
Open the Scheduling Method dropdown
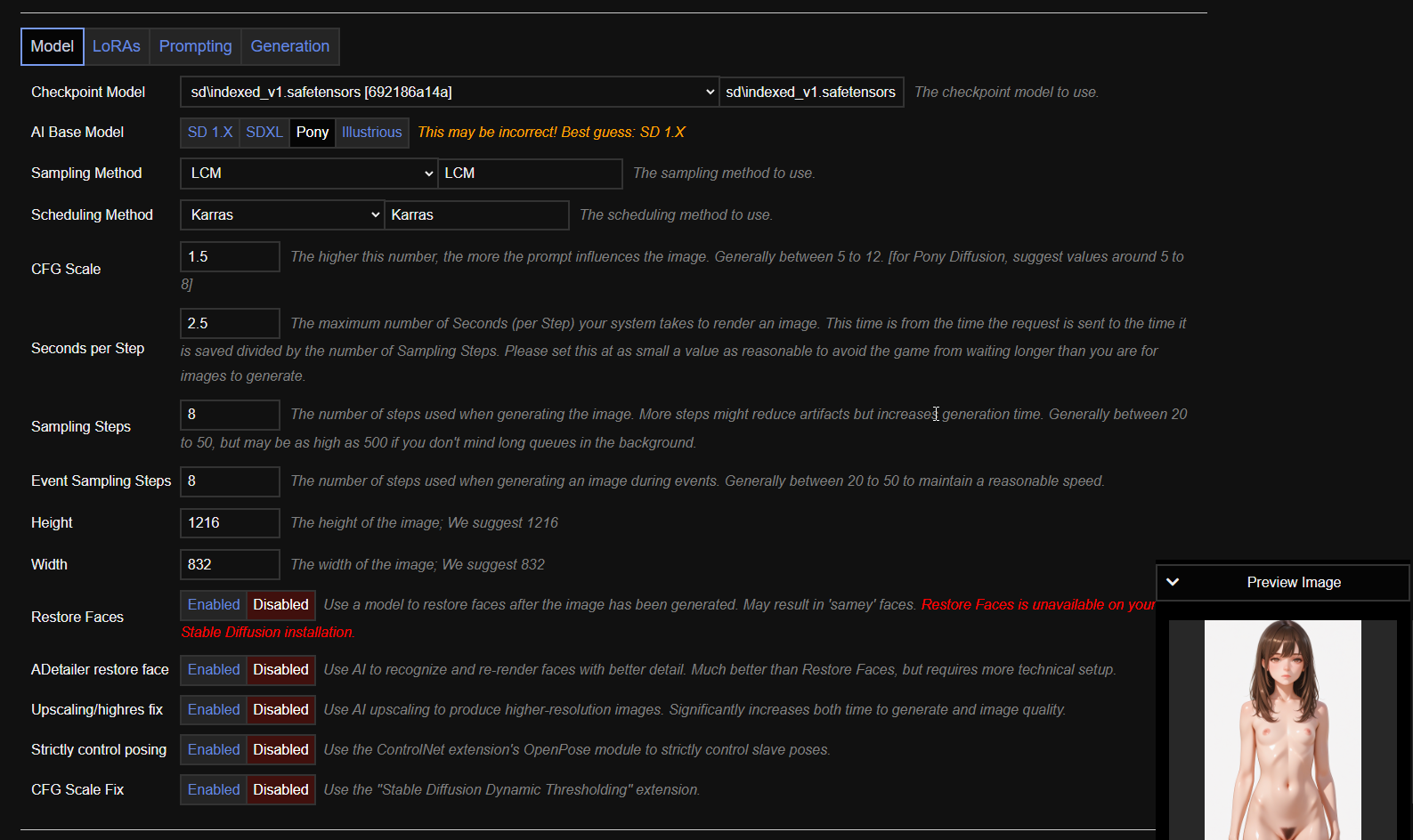(x=281, y=215)
